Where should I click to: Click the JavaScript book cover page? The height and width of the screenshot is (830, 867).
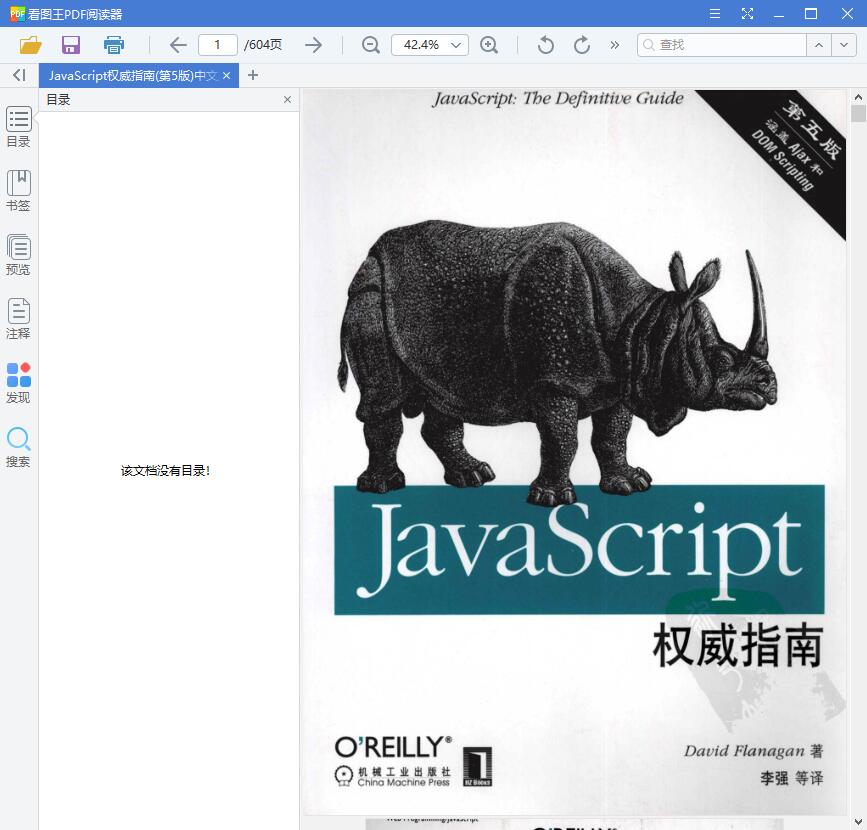[574, 452]
